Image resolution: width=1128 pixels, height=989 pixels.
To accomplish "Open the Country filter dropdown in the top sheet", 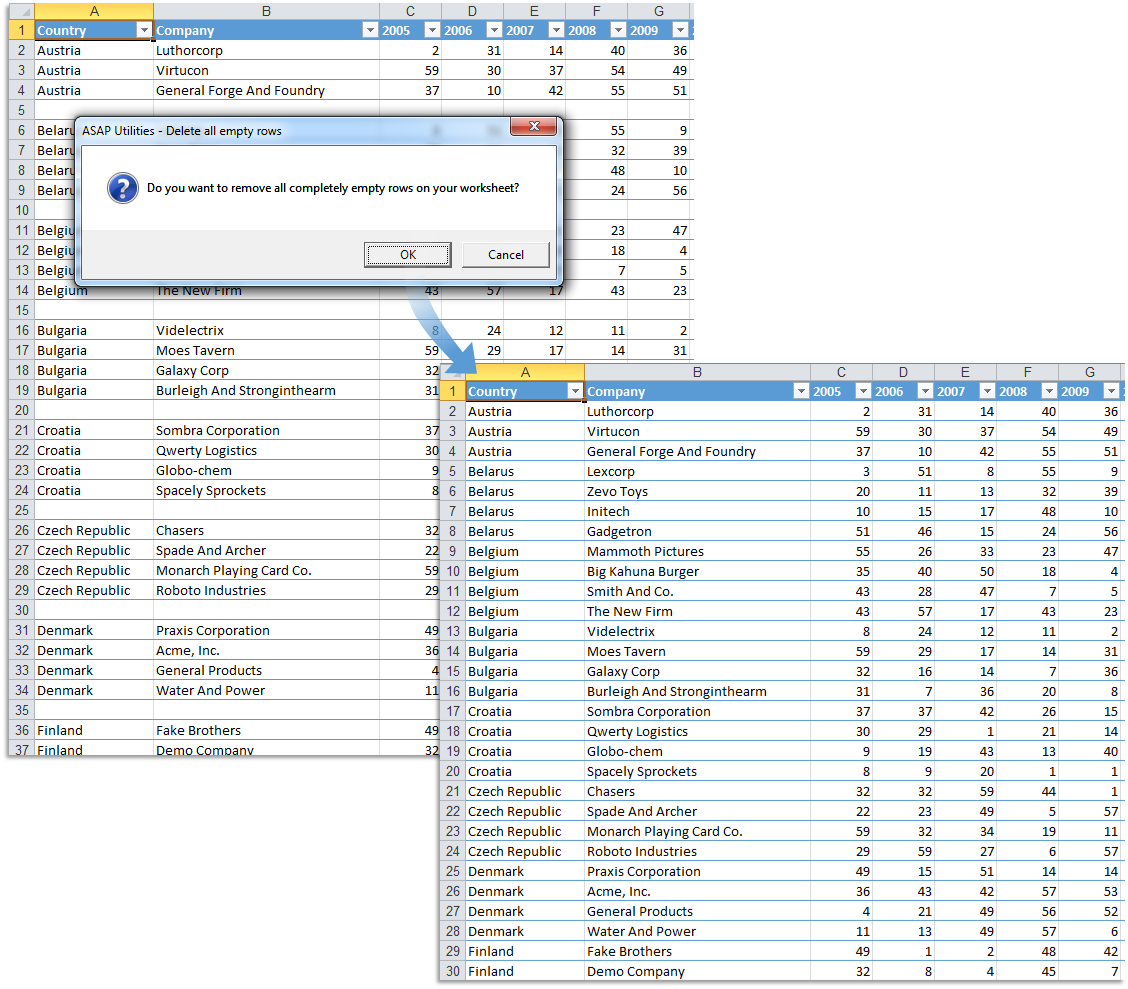I will click(144, 30).
